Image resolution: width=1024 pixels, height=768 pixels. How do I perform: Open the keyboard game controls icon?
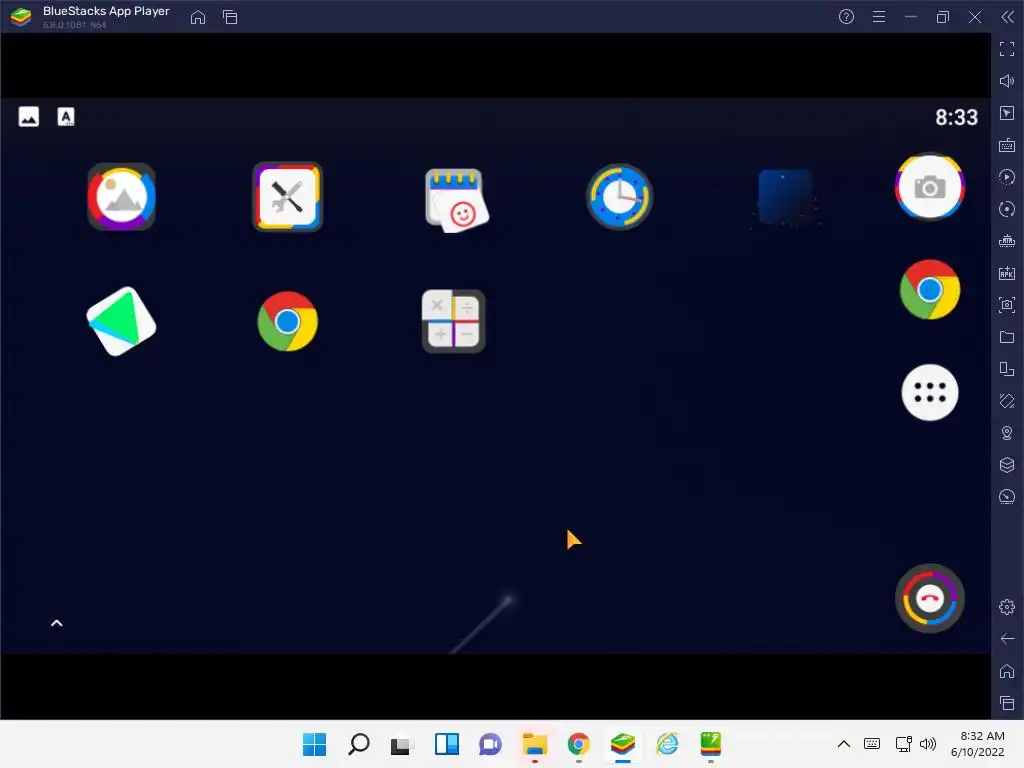pyautogui.click(x=1007, y=145)
